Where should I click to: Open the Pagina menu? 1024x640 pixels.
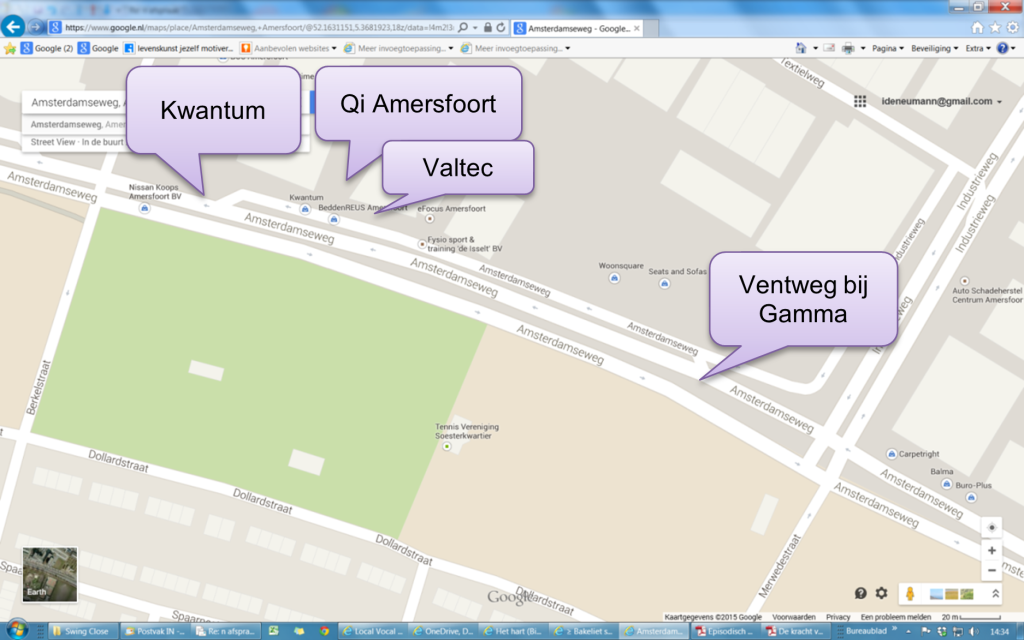888,48
